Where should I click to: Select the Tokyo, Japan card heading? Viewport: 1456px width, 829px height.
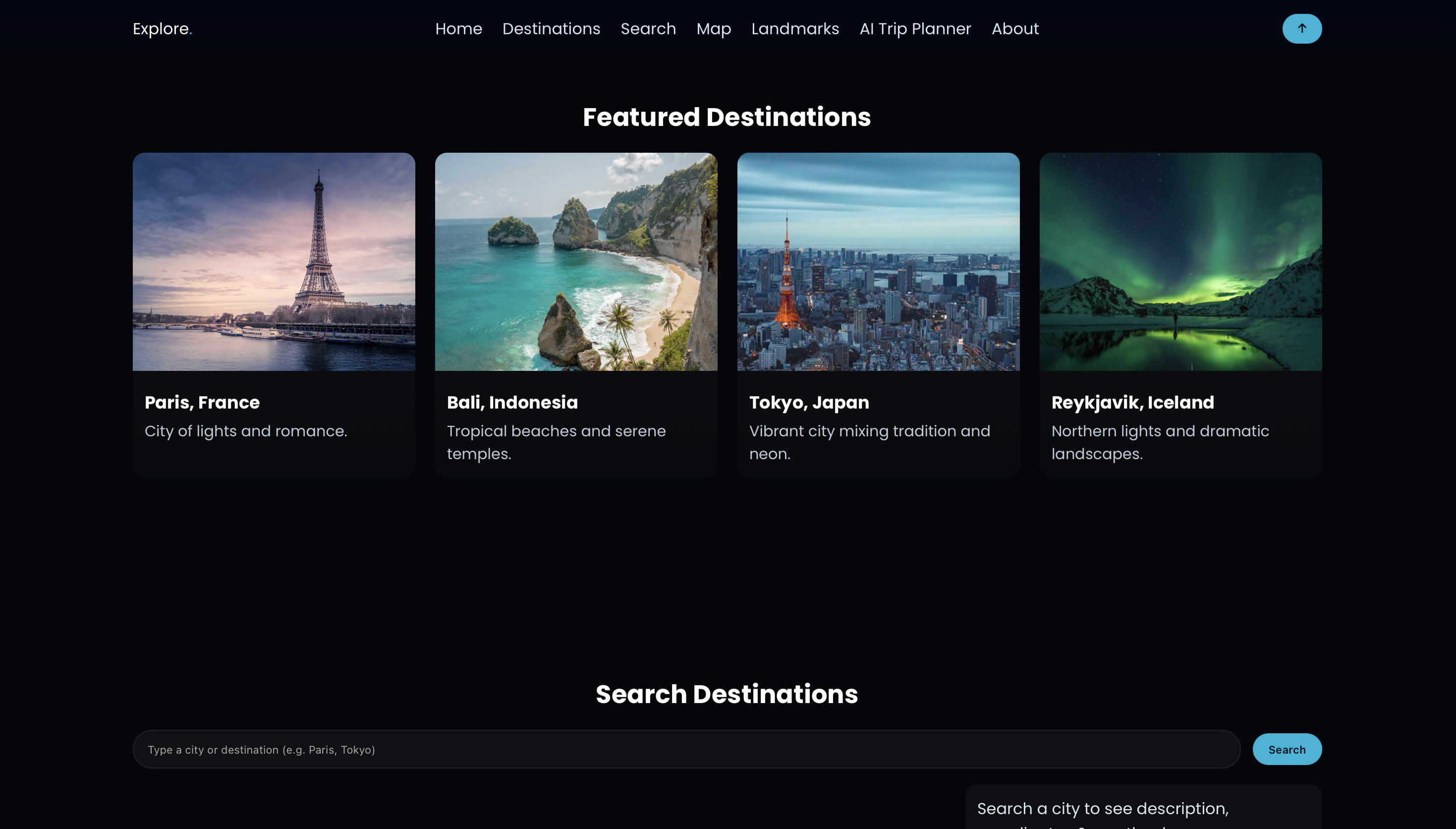coord(808,402)
